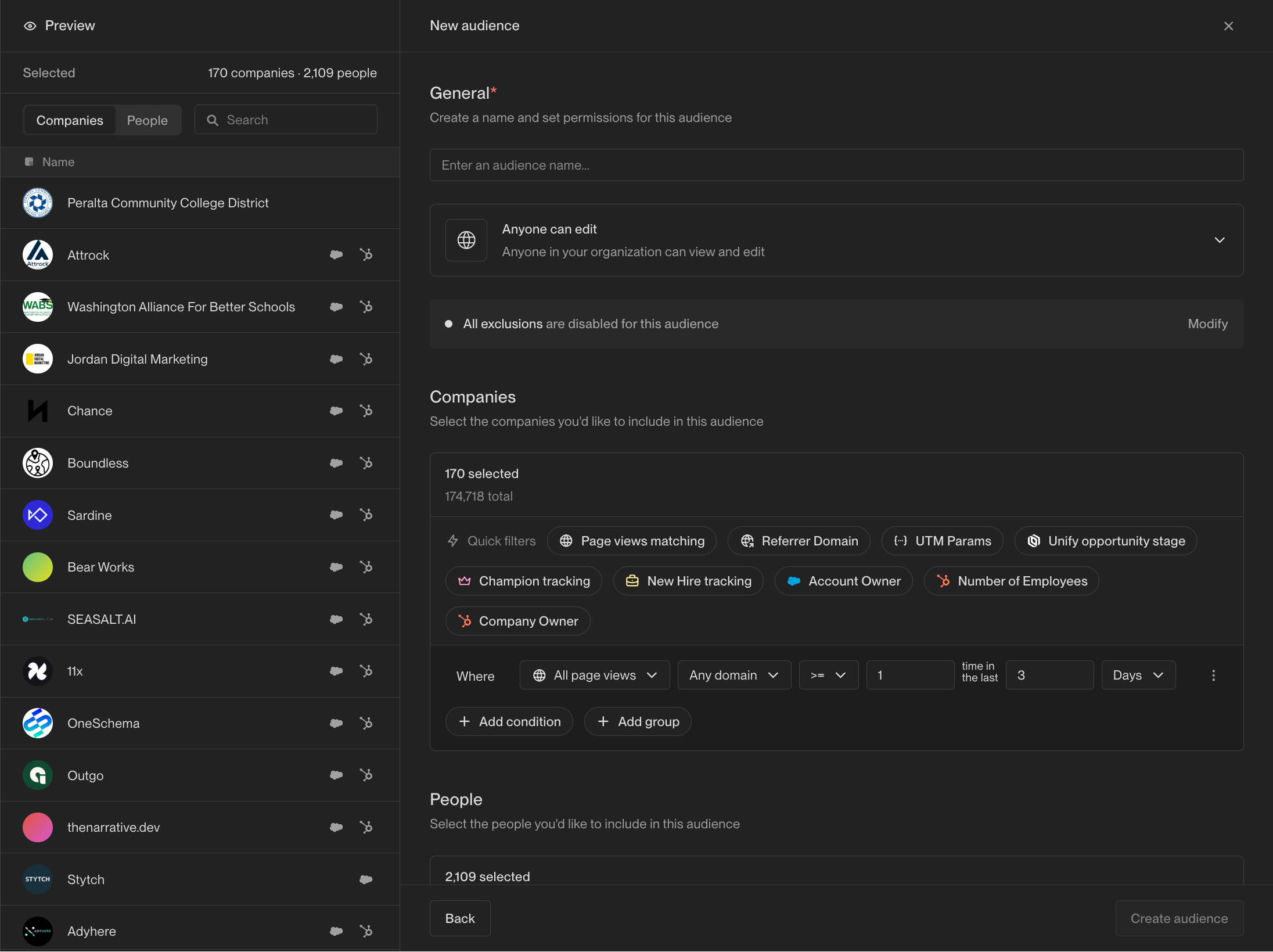The height and width of the screenshot is (952, 1273).
Task: Click Modify for exclusions
Action: click(1207, 324)
